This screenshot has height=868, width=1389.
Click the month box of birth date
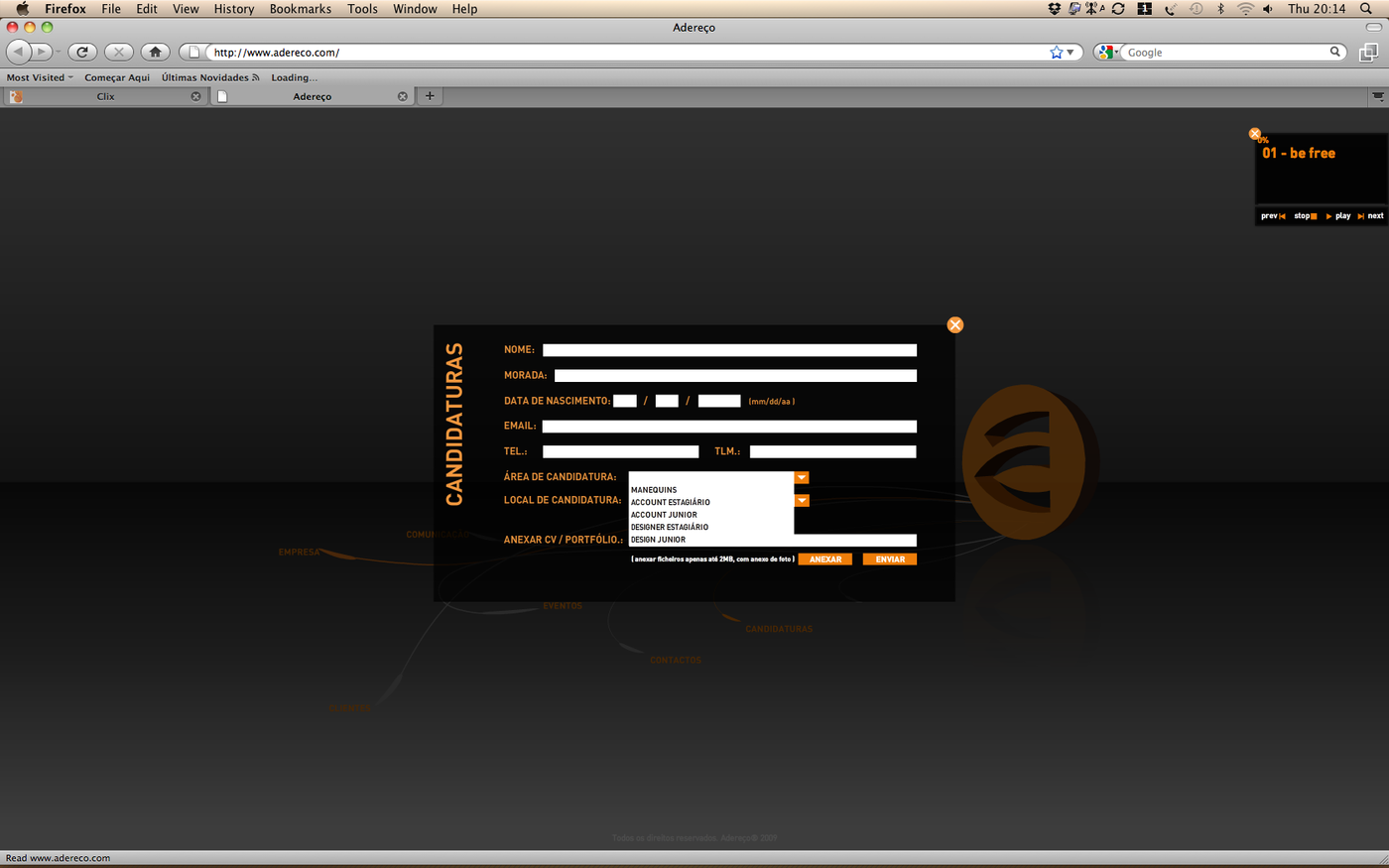[625, 401]
